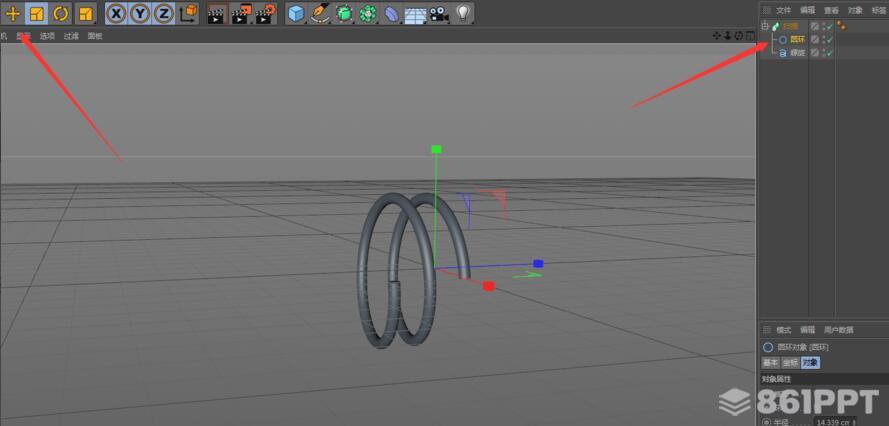Image resolution: width=889 pixels, height=426 pixels.
Task: Add a Cube primitive object
Action: pos(296,14)
